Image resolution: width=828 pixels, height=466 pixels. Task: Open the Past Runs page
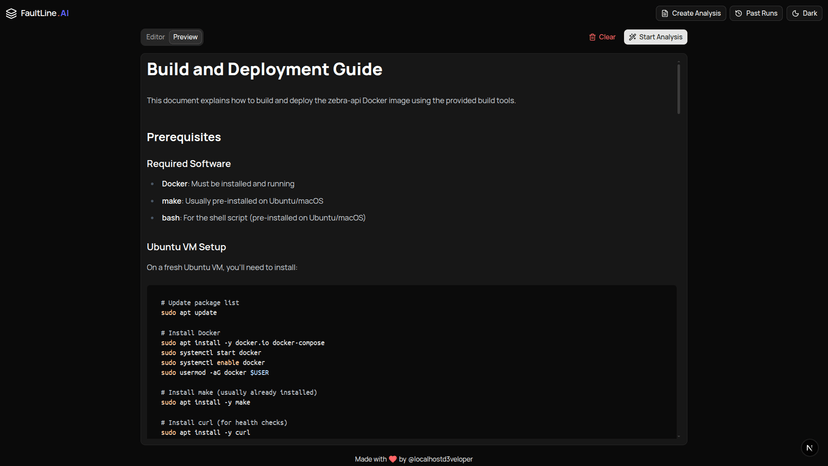[x=755, y=13]
